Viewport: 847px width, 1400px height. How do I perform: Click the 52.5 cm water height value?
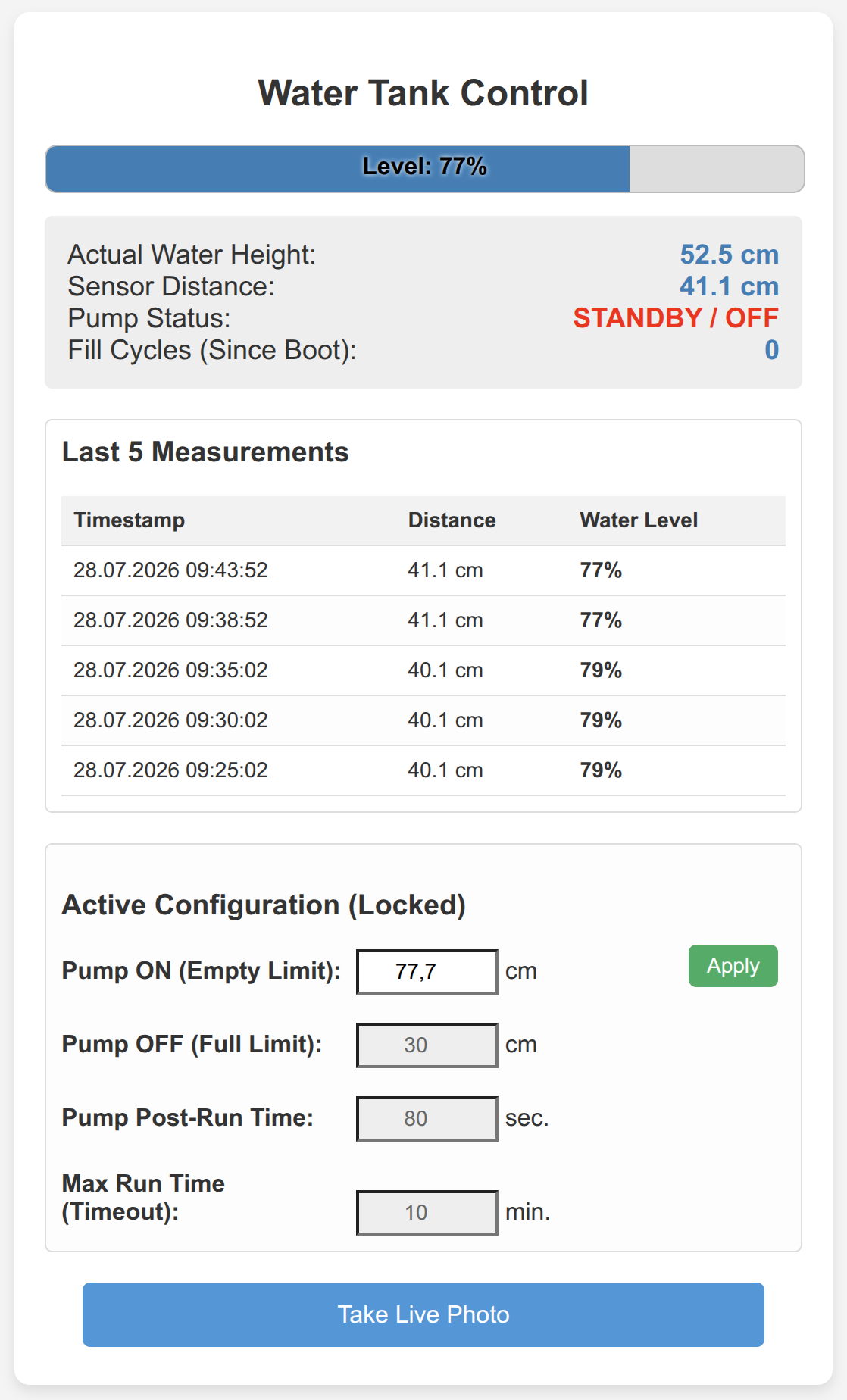pyautogui.click(x=729, y=255)
